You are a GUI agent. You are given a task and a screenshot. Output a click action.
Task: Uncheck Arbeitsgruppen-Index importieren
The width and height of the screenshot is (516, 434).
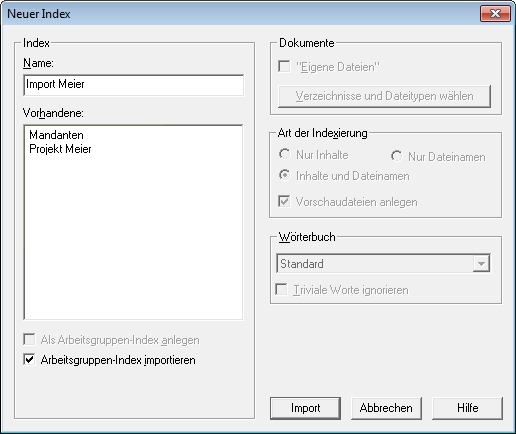click(x=29, y=360)
